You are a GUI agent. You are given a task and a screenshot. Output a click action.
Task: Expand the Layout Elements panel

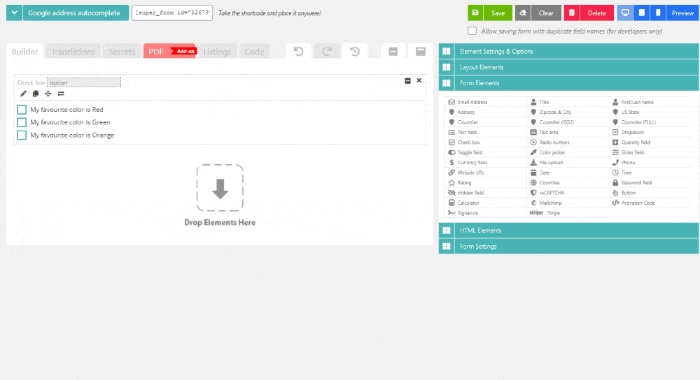pos(569,67)
